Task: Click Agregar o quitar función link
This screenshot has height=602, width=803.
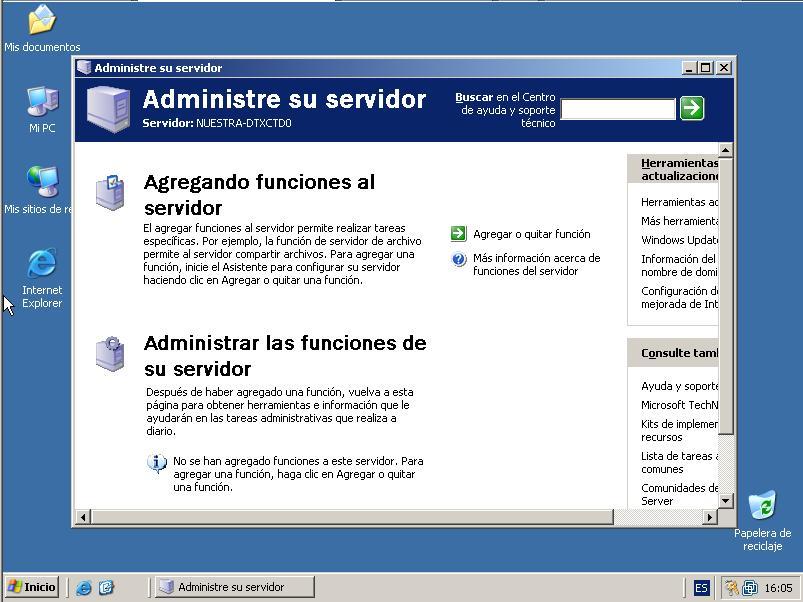Action: pos(532,234)
